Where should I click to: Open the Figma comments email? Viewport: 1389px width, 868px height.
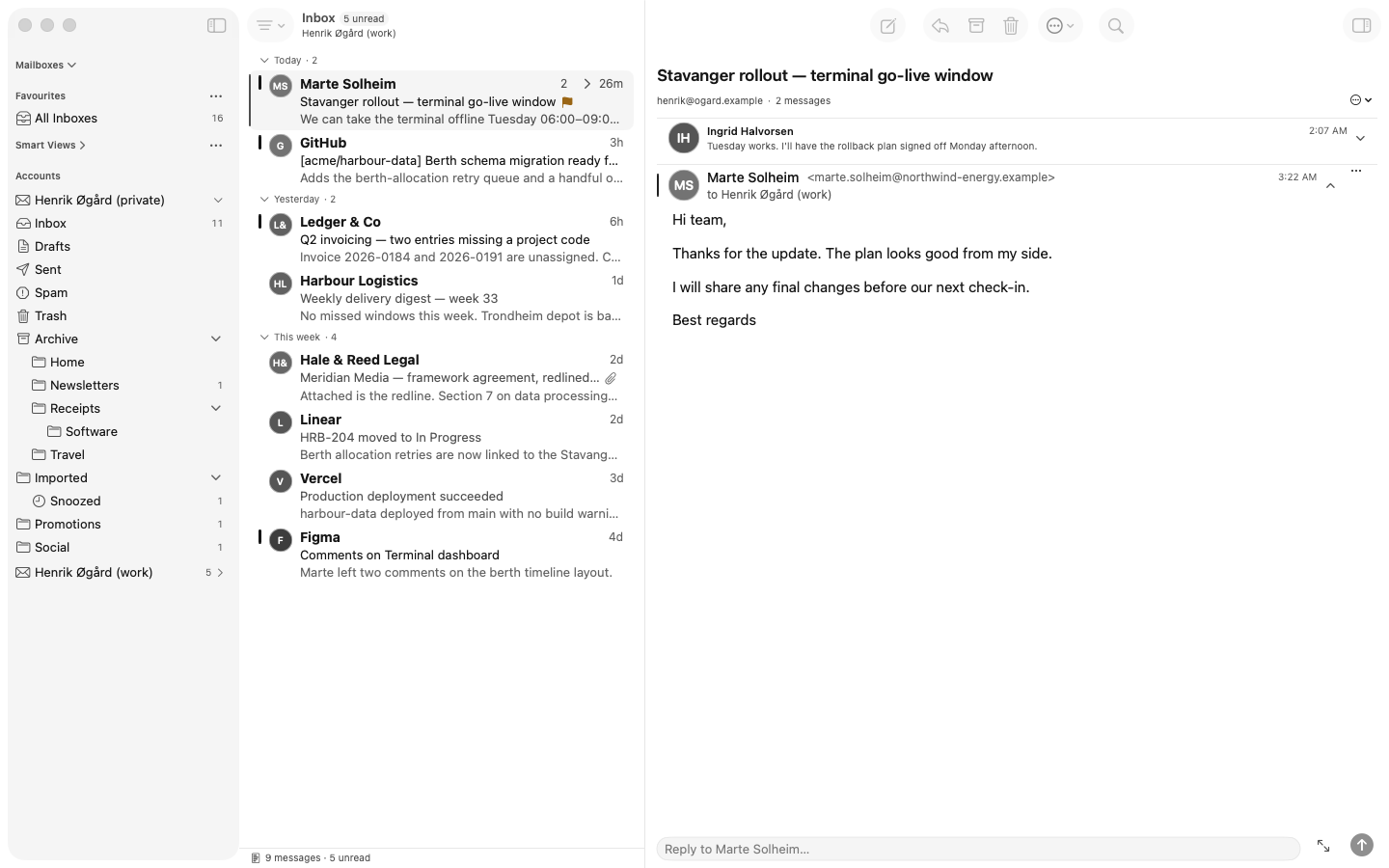pyautogui.click(x=442, y=555)
